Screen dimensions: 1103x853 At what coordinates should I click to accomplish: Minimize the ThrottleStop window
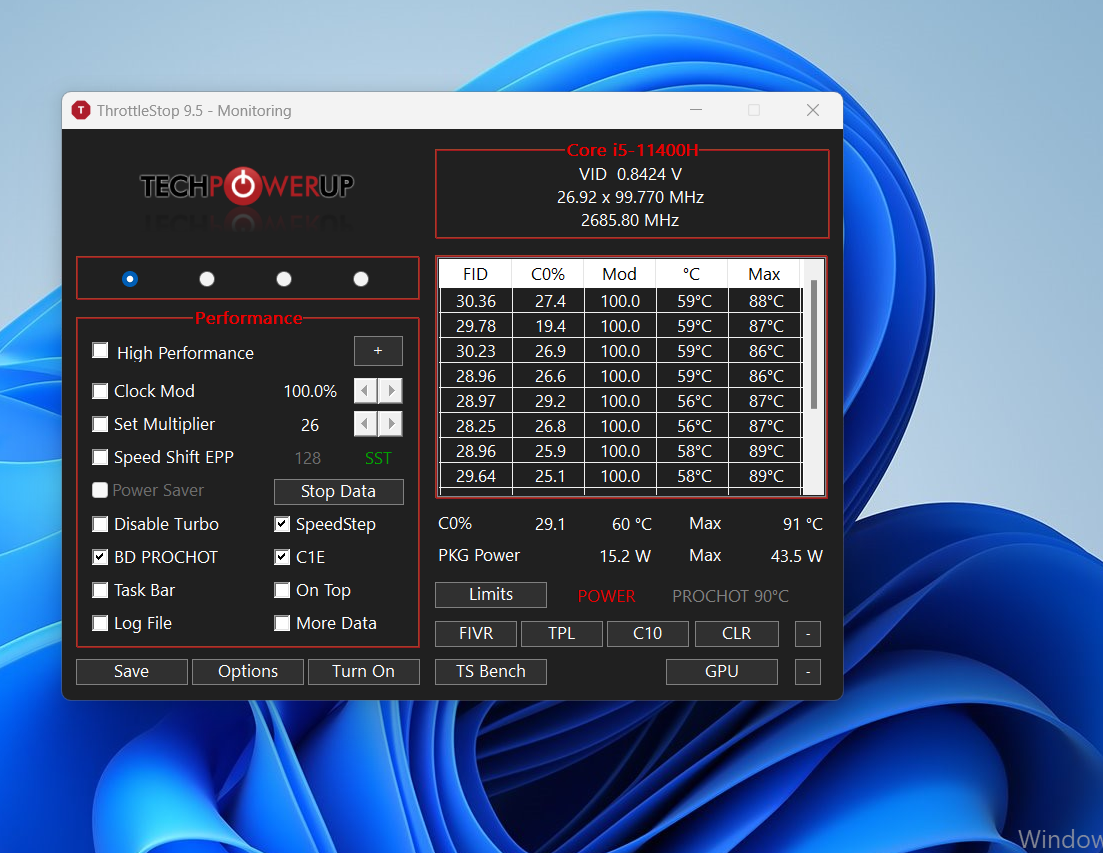point(696,110)
